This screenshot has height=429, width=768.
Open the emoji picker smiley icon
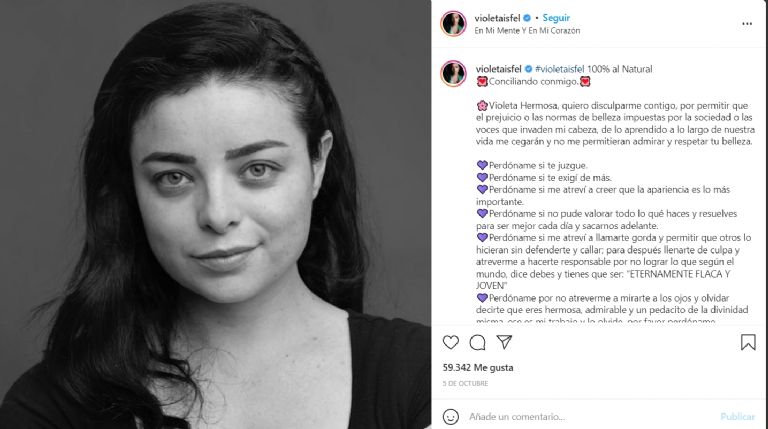click(x=451, y=417)
